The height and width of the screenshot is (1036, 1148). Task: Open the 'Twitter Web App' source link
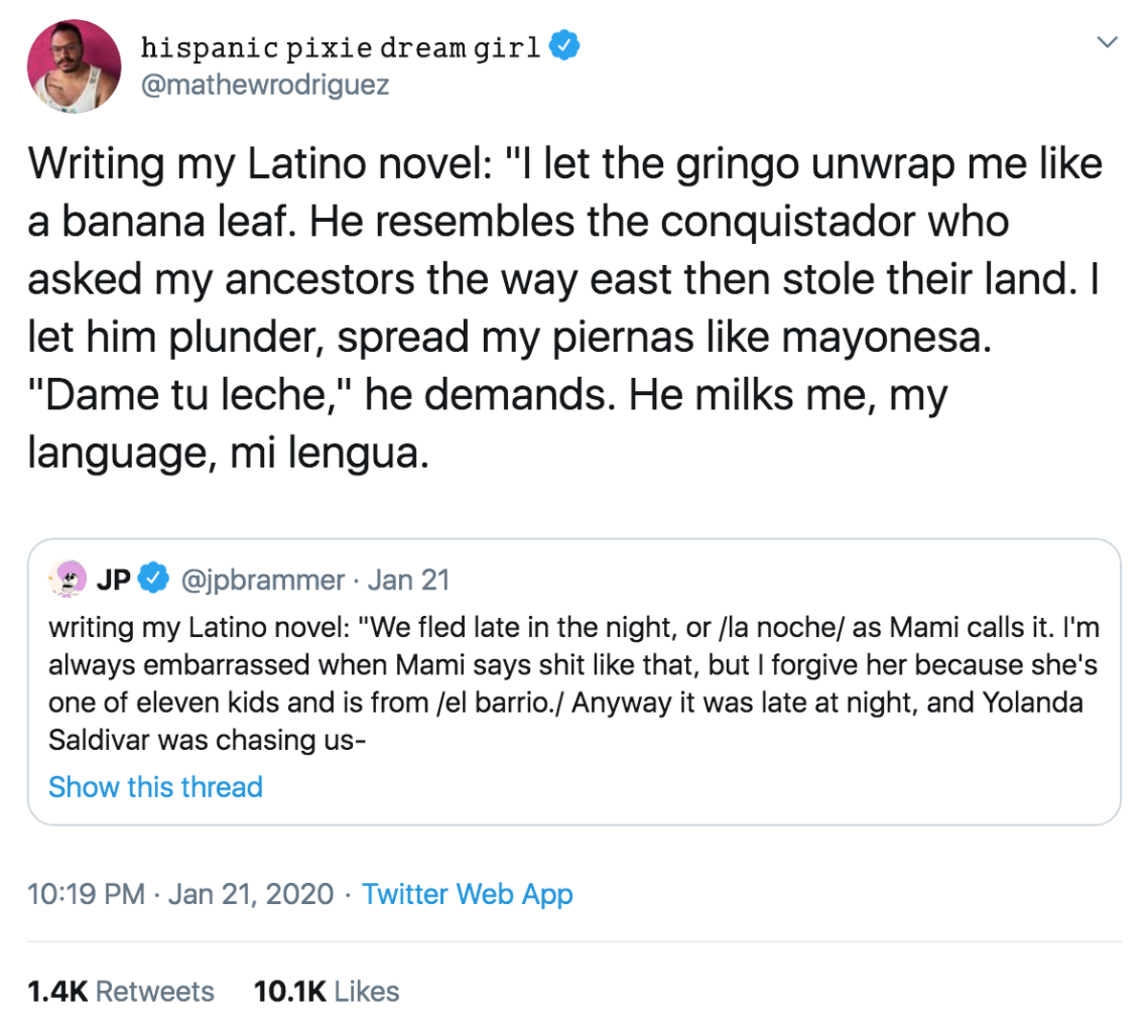467,894
